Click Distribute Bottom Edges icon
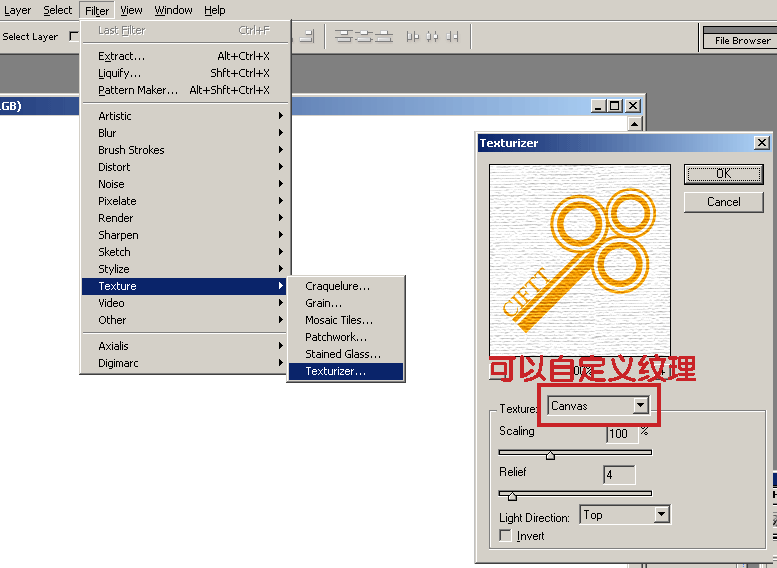The height and width of the screenshot is (568, 777). (x=384, y=36)
